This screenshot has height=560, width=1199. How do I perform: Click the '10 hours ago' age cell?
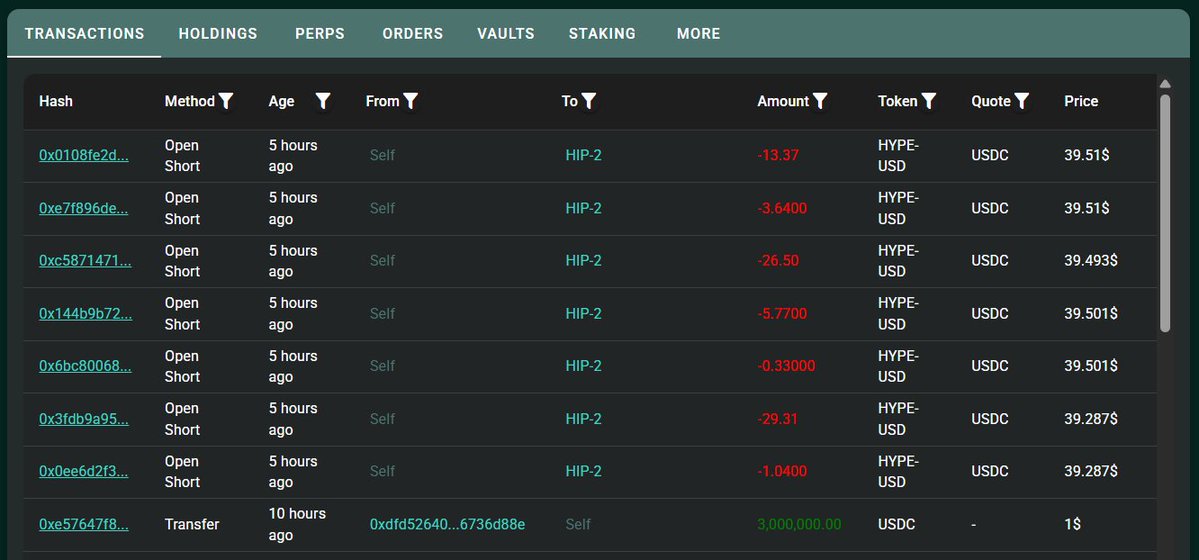297,525
